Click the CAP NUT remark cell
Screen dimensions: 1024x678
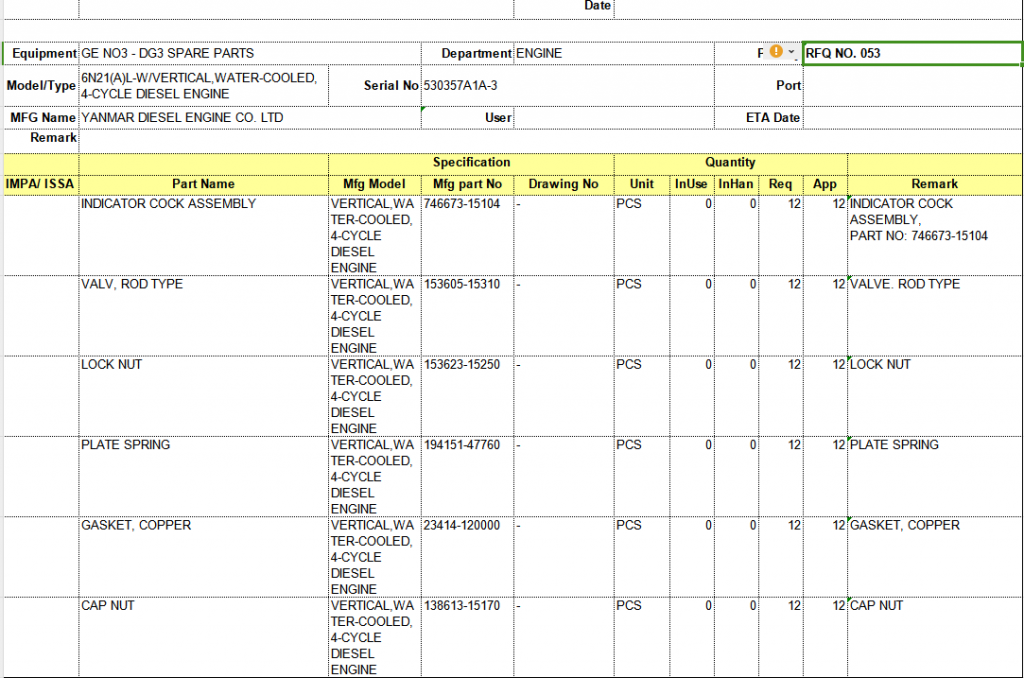pyautogui.click(x=933, y=606)
